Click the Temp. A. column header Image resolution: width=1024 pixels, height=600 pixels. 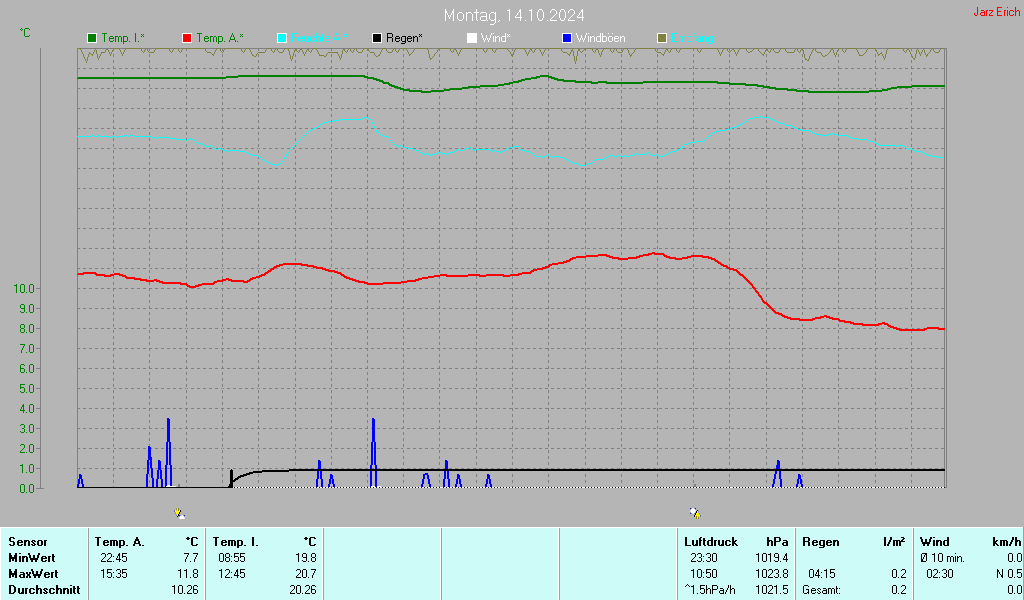coord(120,542)
